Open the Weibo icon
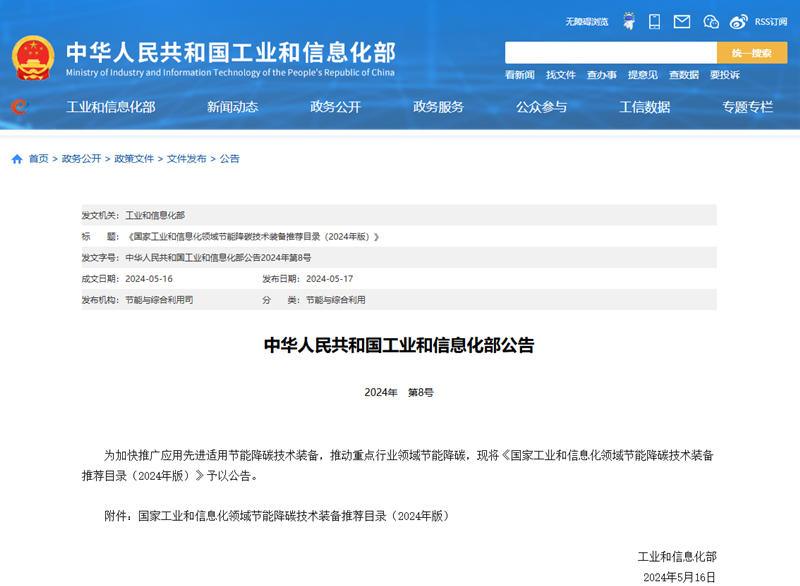Screen dimensions: 800x586 pos(738,21)
